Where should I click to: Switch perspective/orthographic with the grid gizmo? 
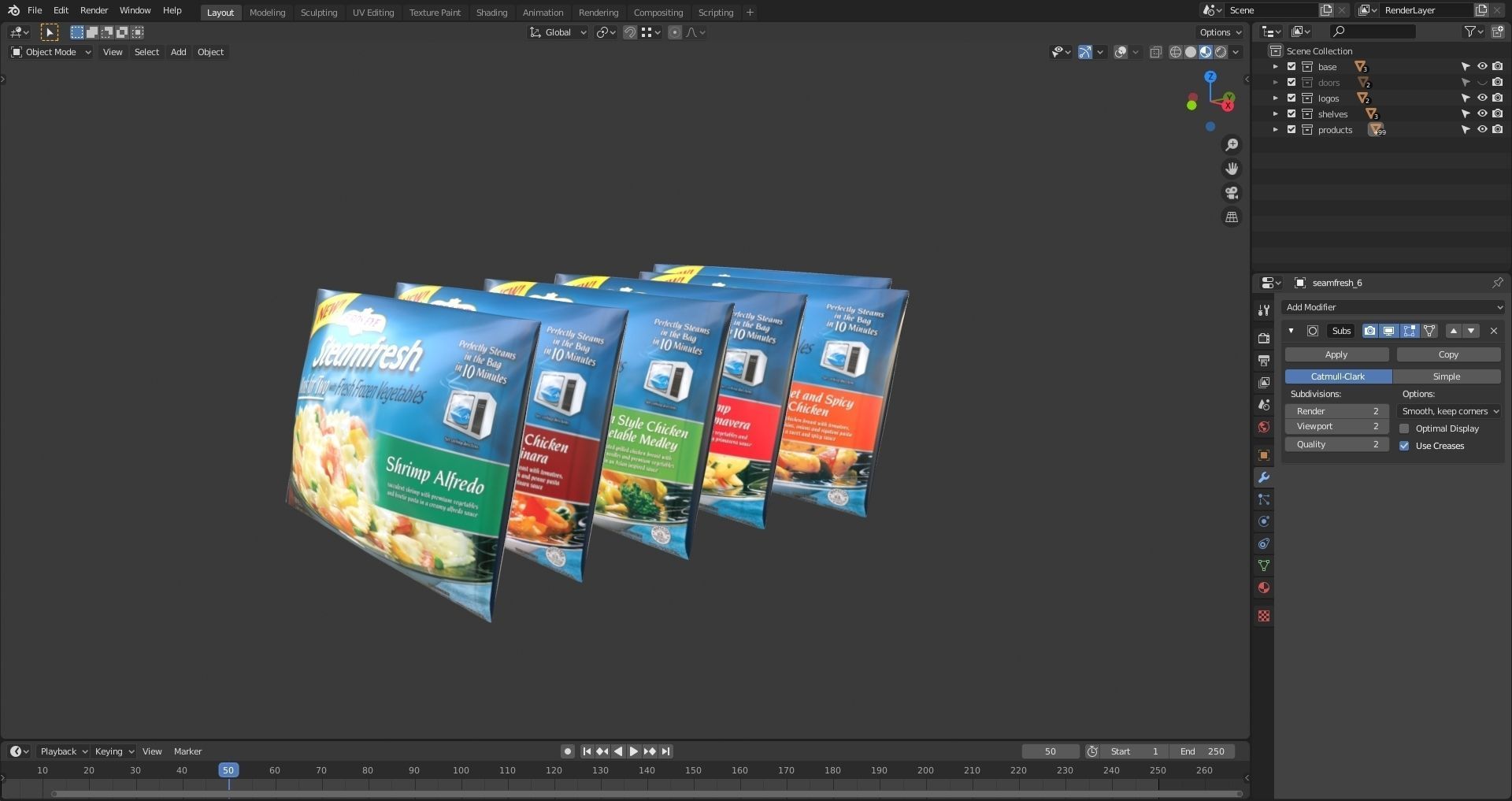(1232, 217)
